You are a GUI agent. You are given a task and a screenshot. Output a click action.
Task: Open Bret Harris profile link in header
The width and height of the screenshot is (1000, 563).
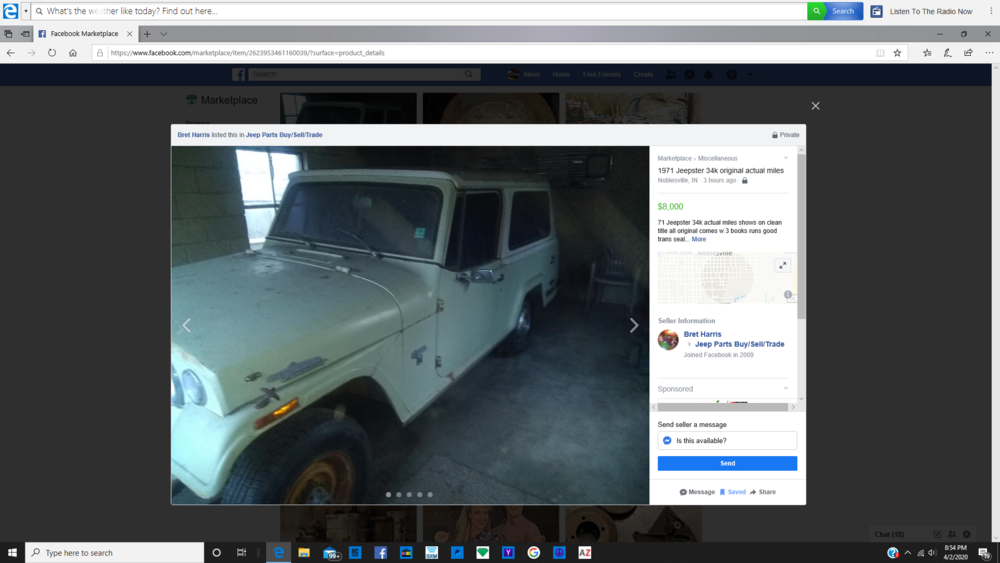193,135
